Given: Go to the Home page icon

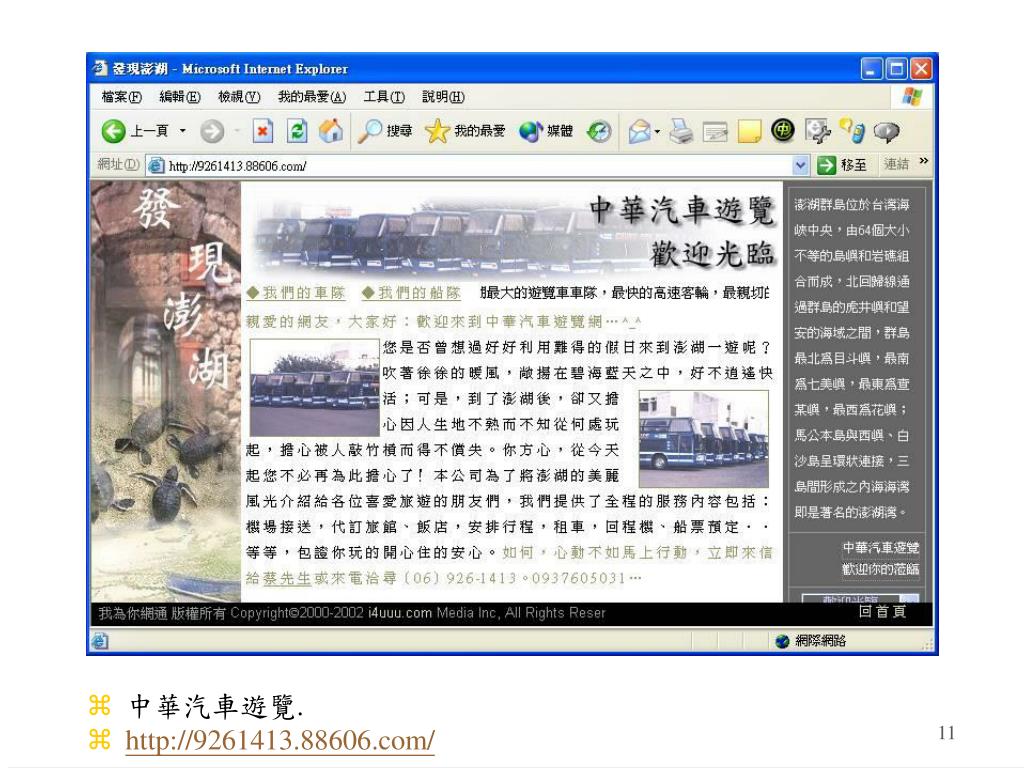Looking at the screenshot, I should [x=331, y=131].
